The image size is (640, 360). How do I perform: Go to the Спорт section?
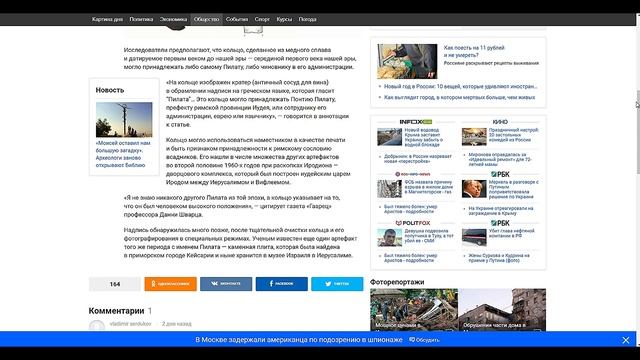click(262, 19)
